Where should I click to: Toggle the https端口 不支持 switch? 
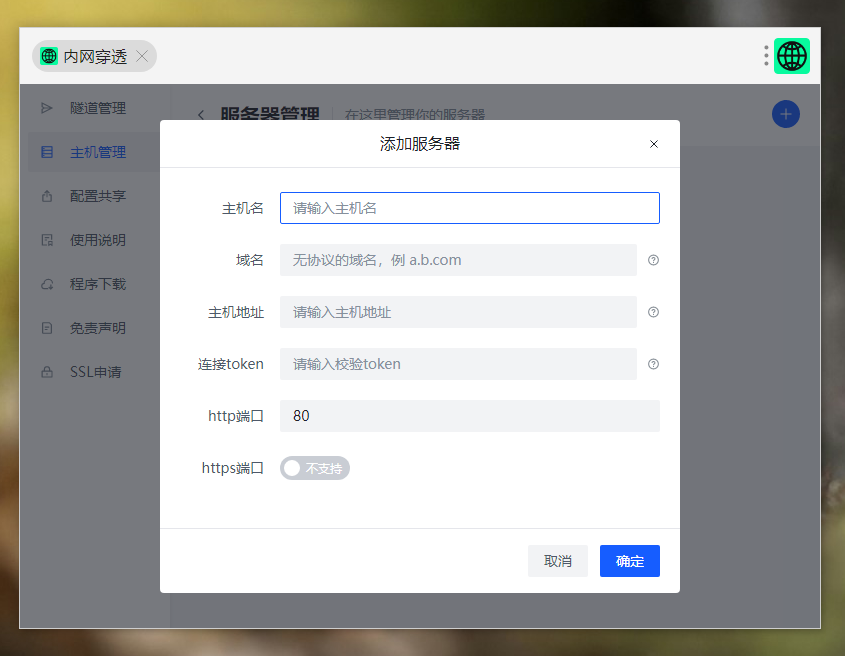coord(315,468)
